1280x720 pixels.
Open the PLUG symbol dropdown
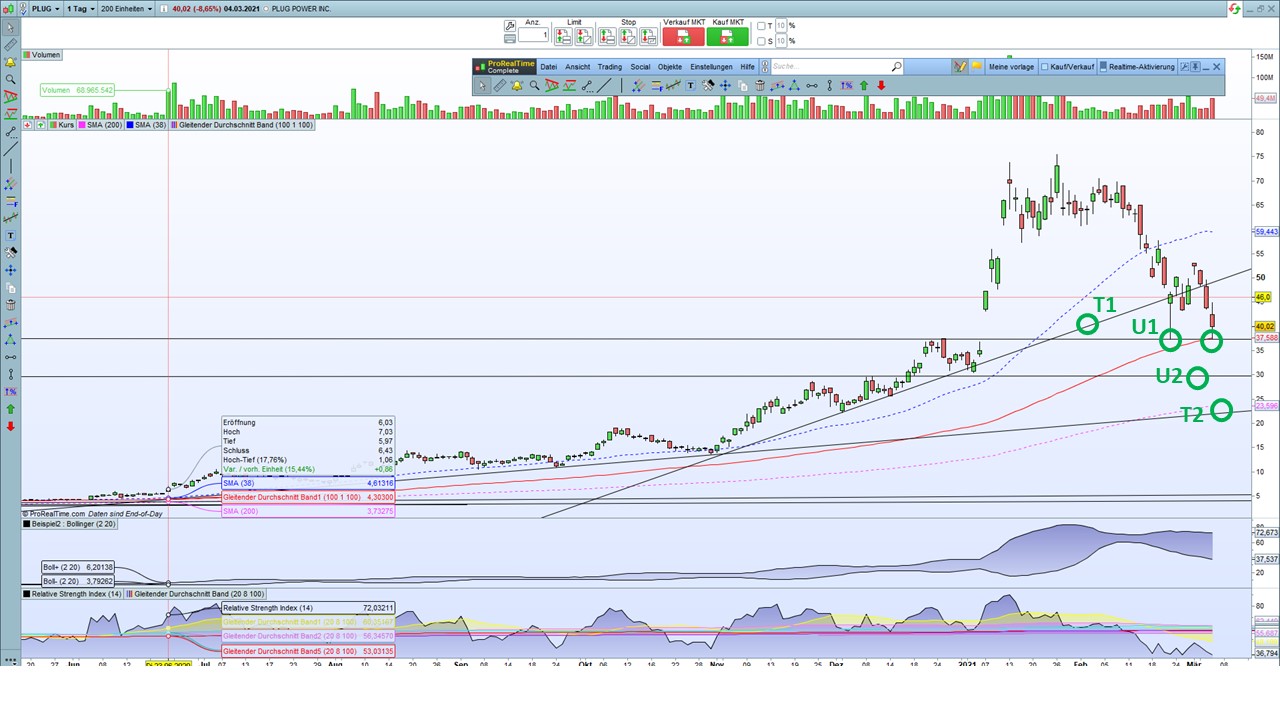45,8
